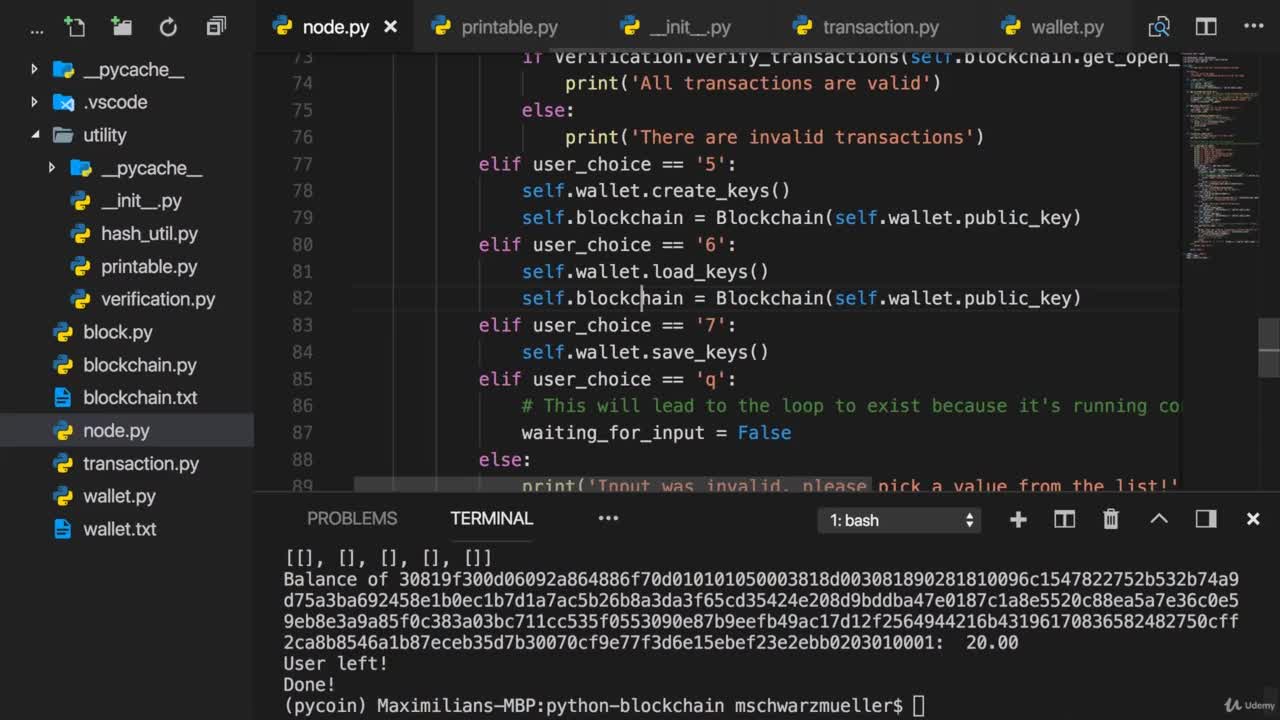
Task: Click the New File icon in explorer header
Action: click(75, 27)
